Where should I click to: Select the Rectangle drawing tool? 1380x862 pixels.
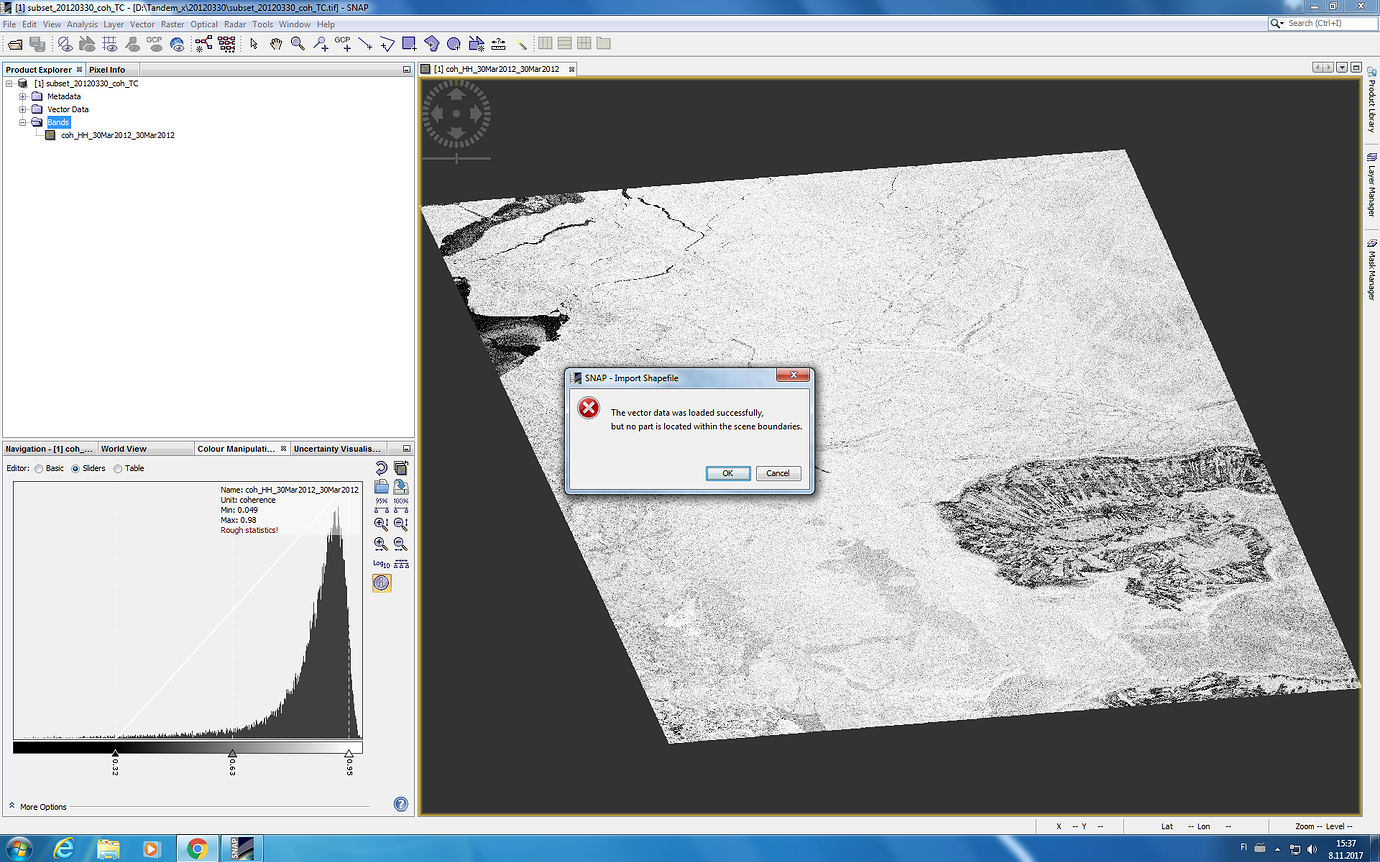[410, 44]
